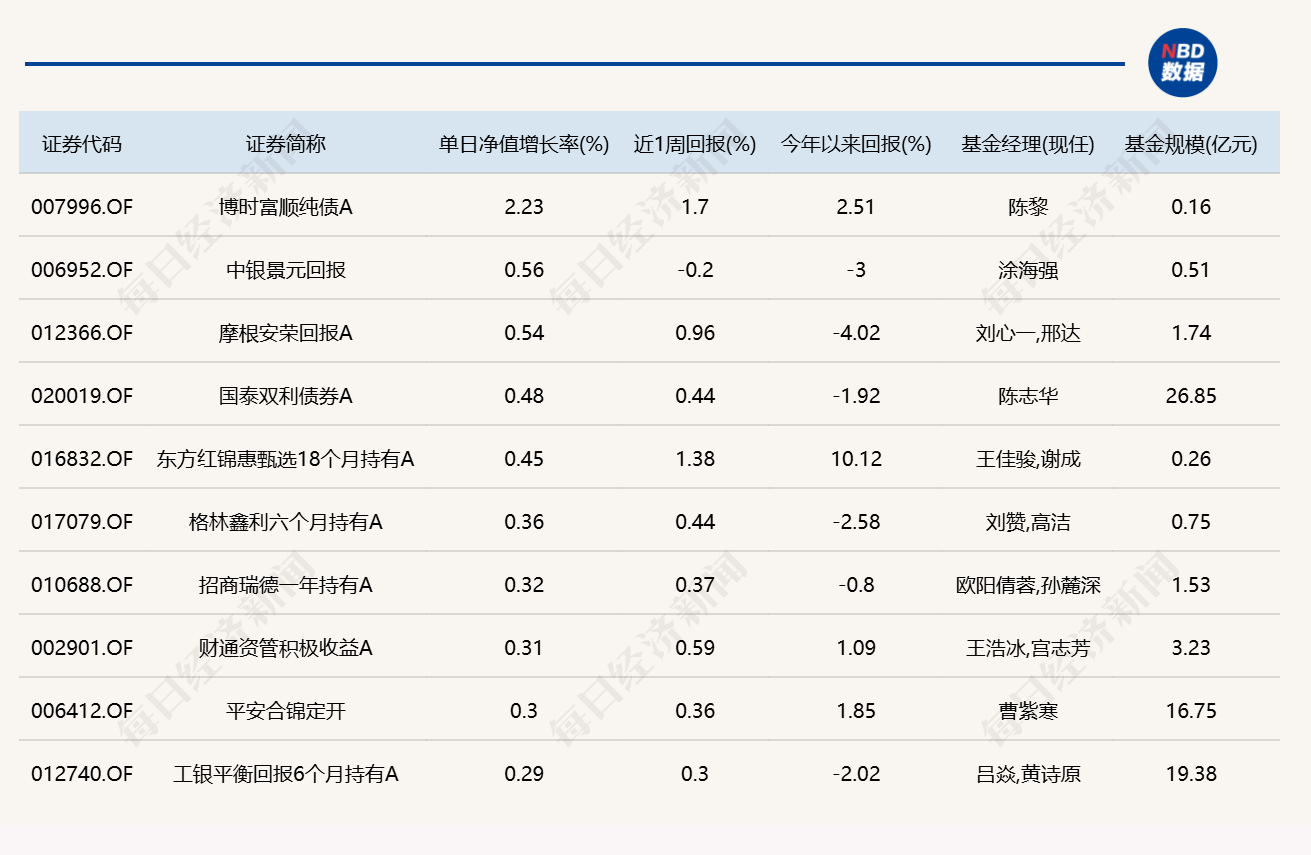Click fund size value 26.85
Viewport: 1311px width, 855px height.
click(x=1191, y=396)
